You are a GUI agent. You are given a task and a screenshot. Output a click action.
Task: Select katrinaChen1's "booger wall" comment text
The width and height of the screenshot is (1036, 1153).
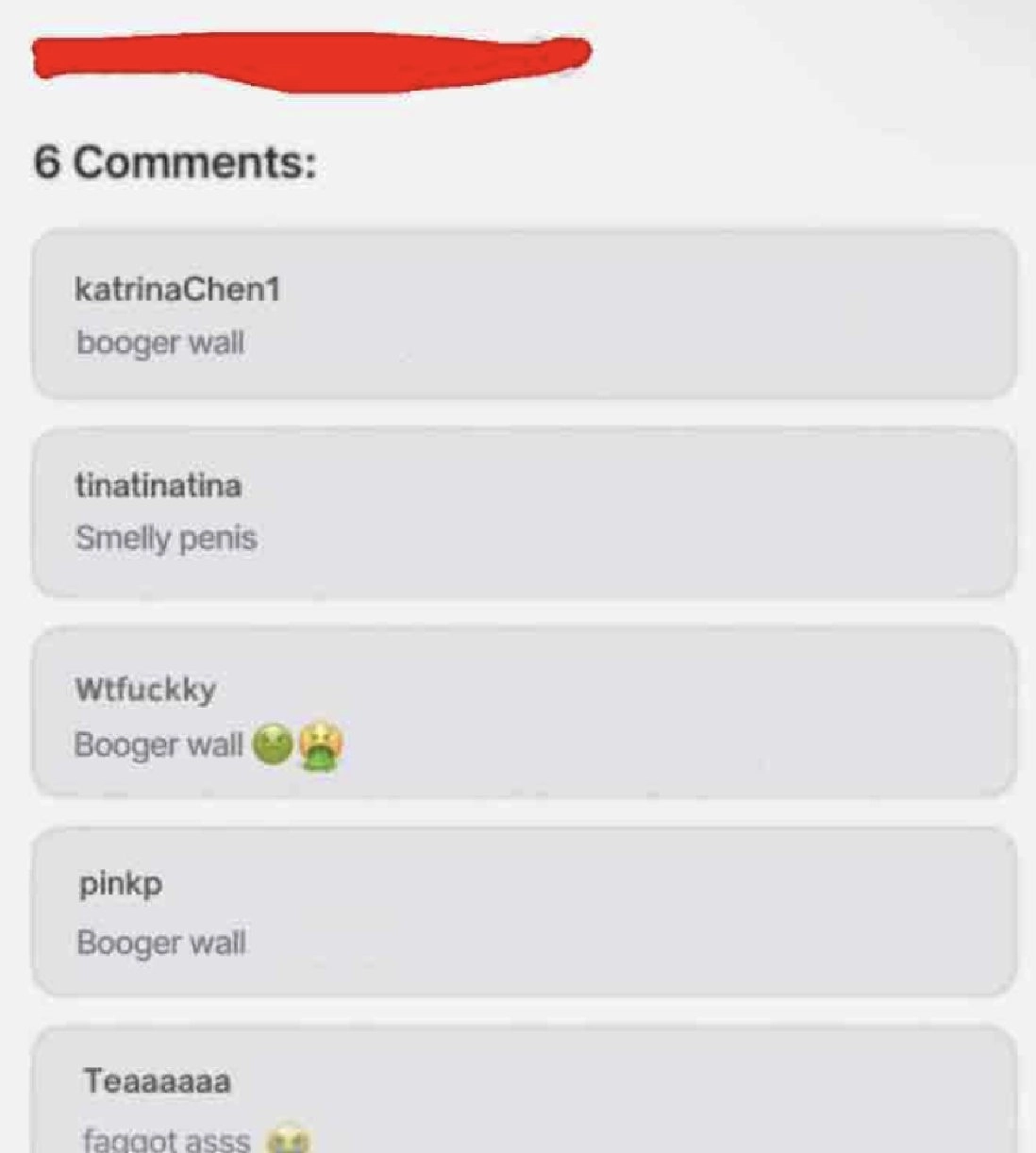coord(160,343)
